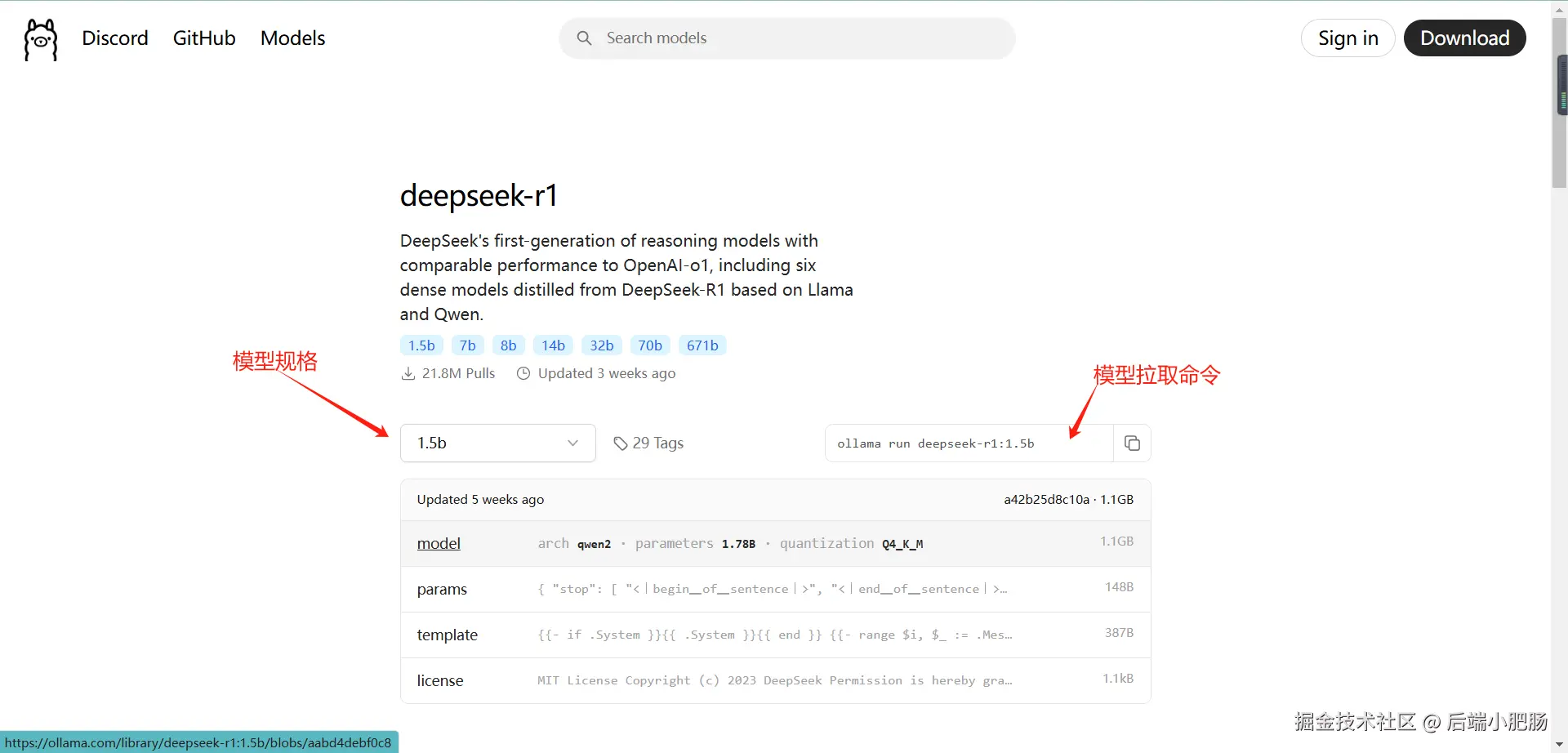The image size is (1568, 753).
Task: Open the params file row
Action: coord(776,590)
